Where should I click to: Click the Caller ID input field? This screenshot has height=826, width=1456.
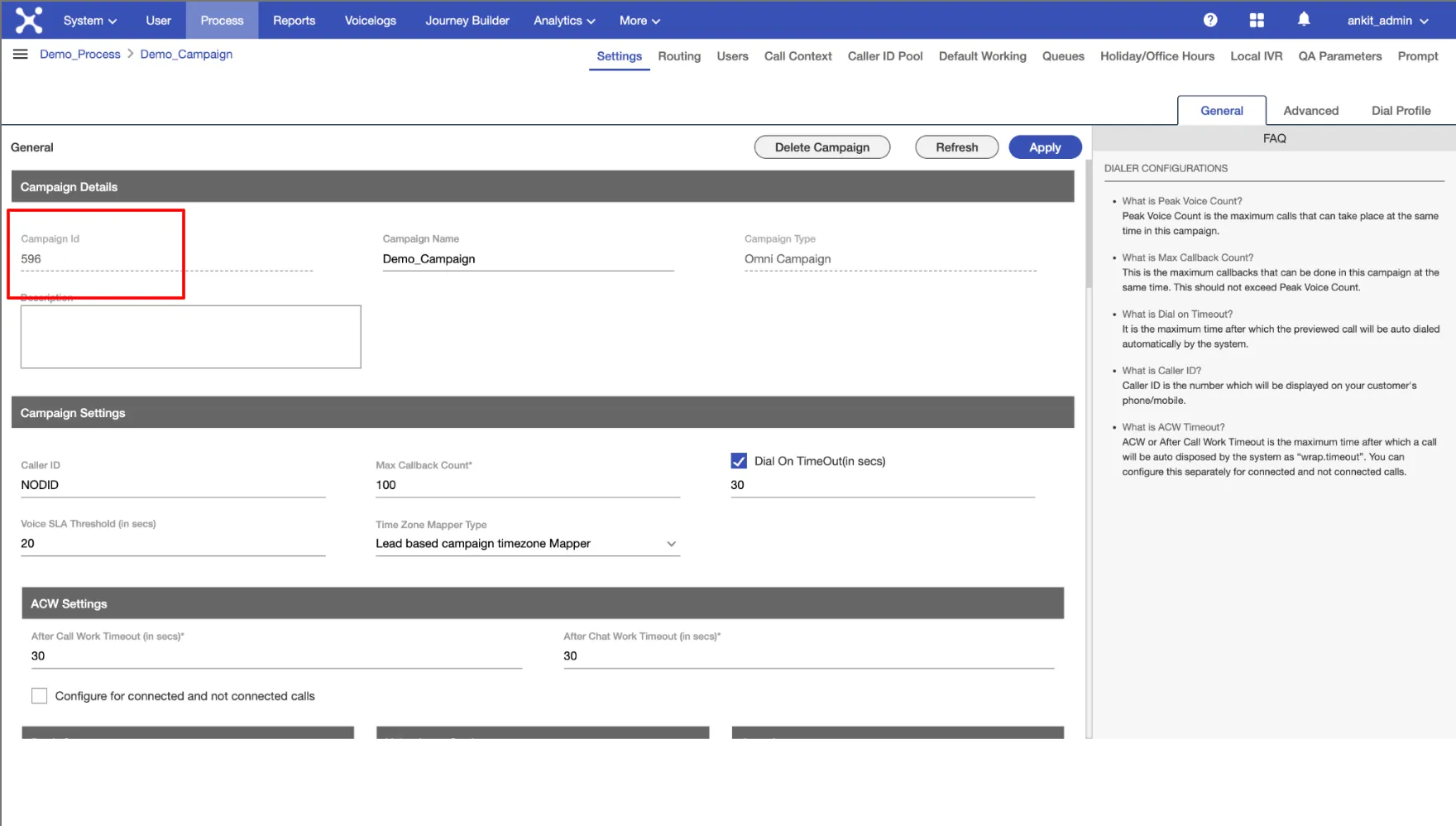(x=173, y=485)
